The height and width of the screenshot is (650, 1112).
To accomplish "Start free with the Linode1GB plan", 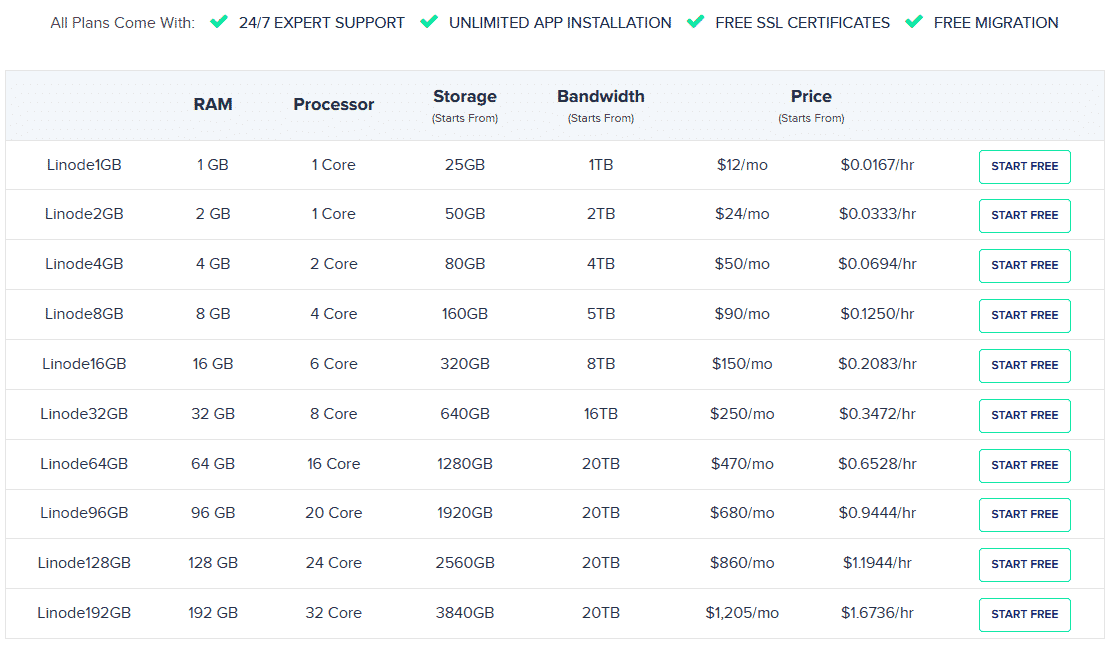I will (1025, 167).
